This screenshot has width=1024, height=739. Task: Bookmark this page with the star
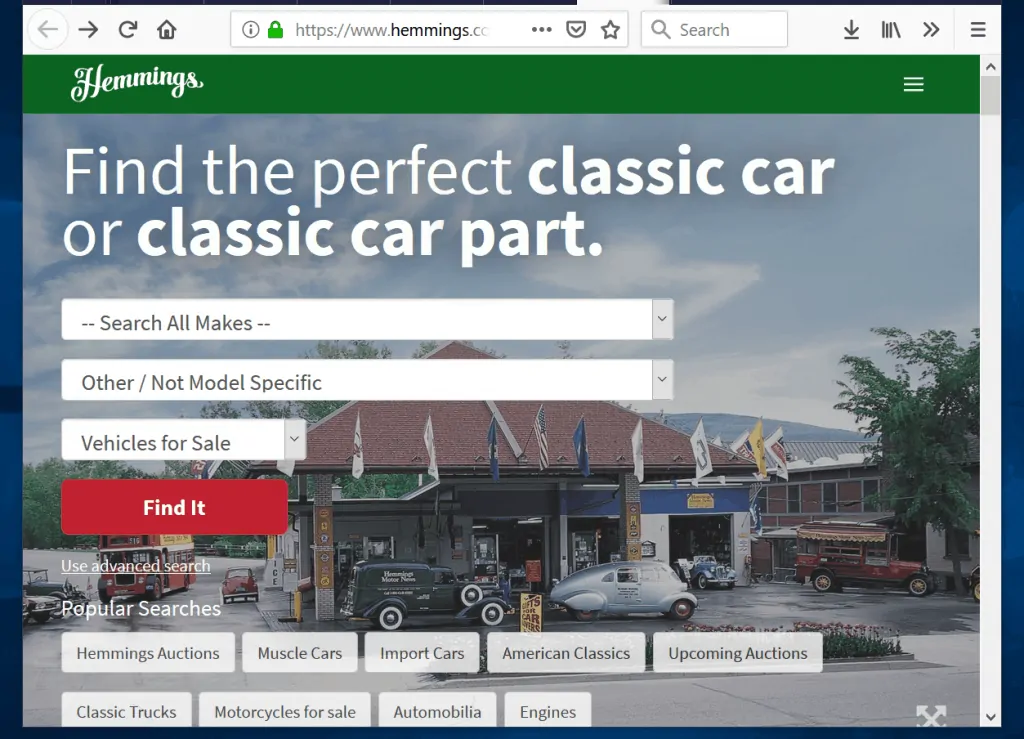pyautogui.click(x=610, y=29)
